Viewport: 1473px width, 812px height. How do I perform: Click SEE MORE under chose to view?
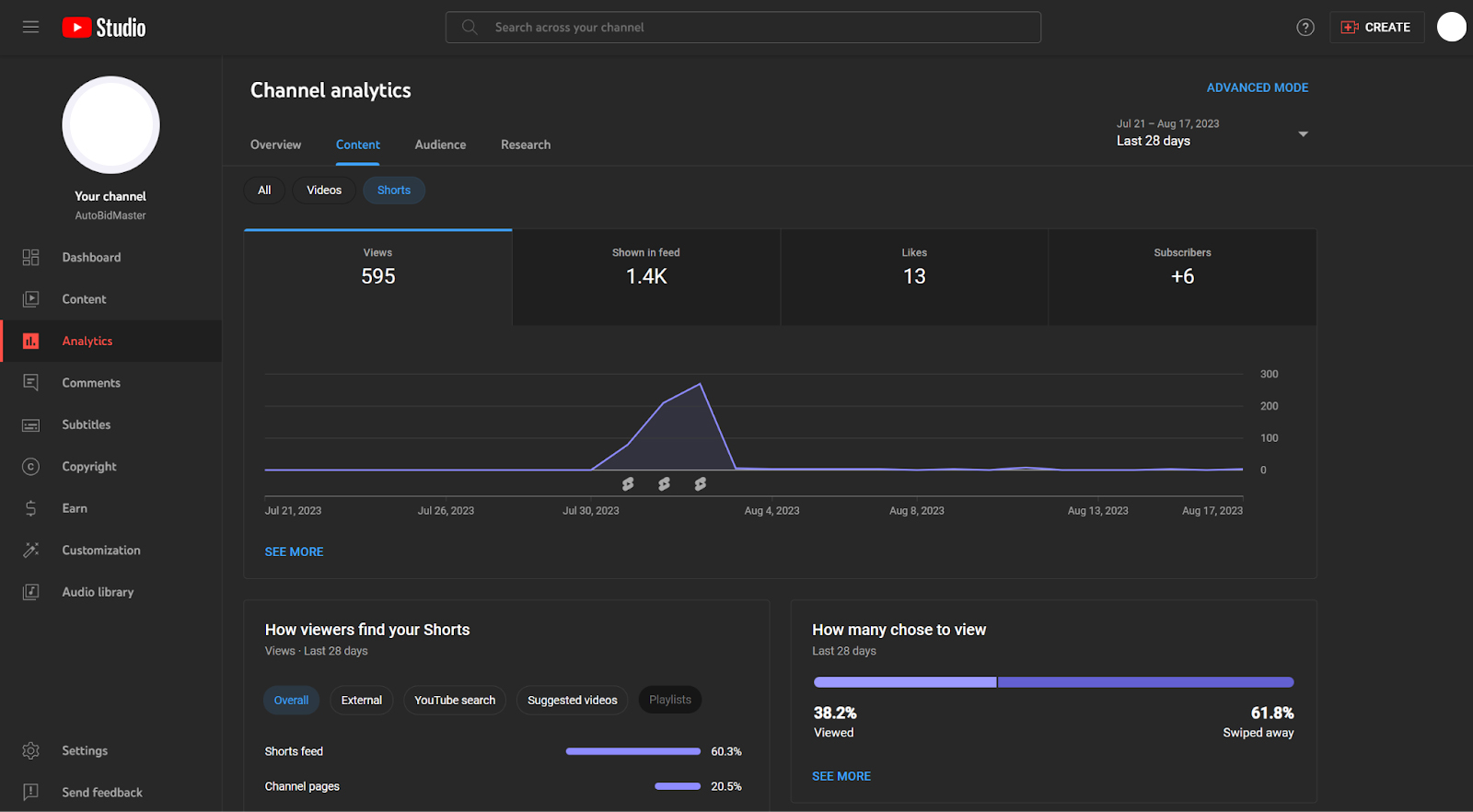841,776
